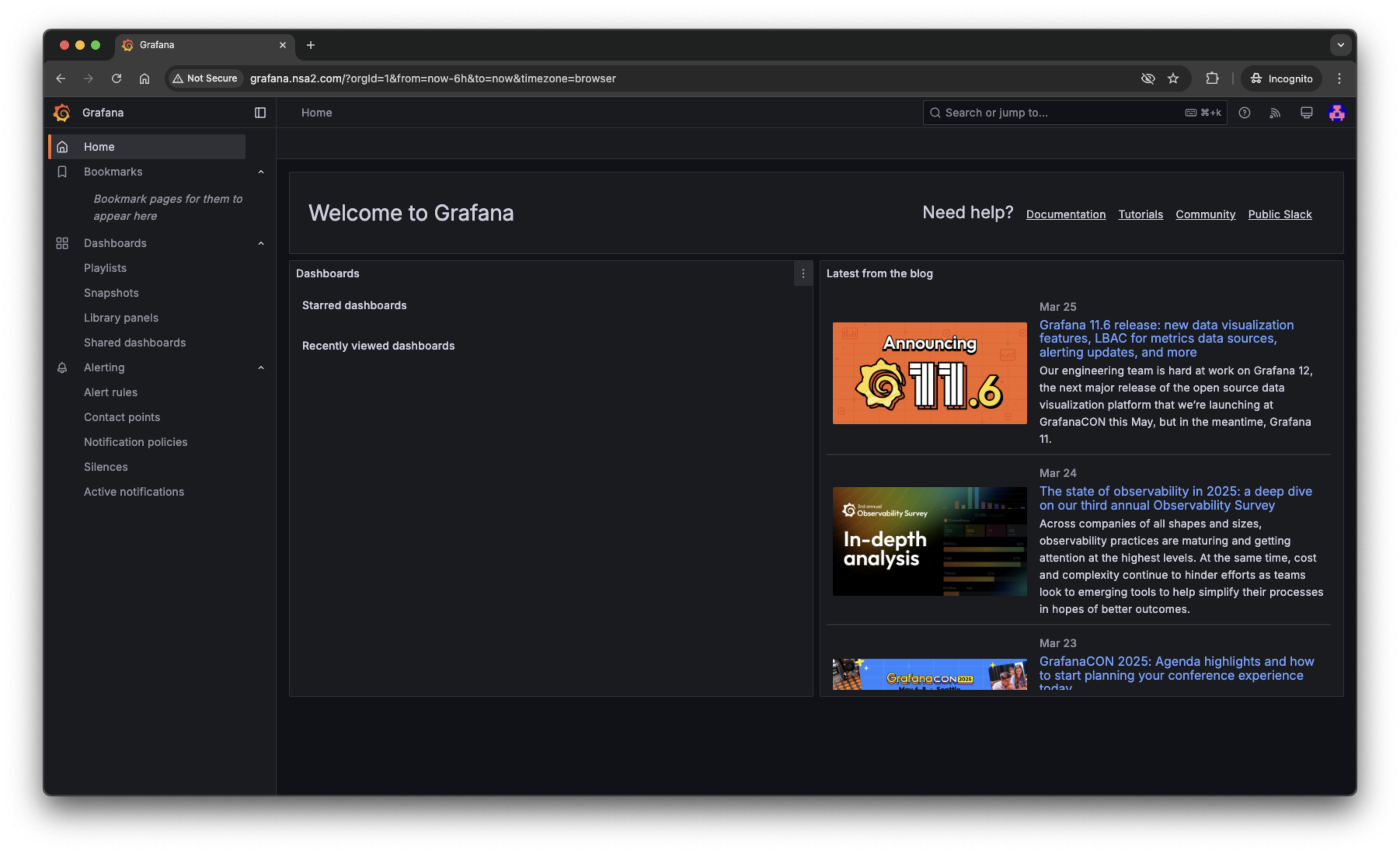Click the Dashboards label in sidebar
Viewport: 1400px width, 853px height.
tap(115, 243)
